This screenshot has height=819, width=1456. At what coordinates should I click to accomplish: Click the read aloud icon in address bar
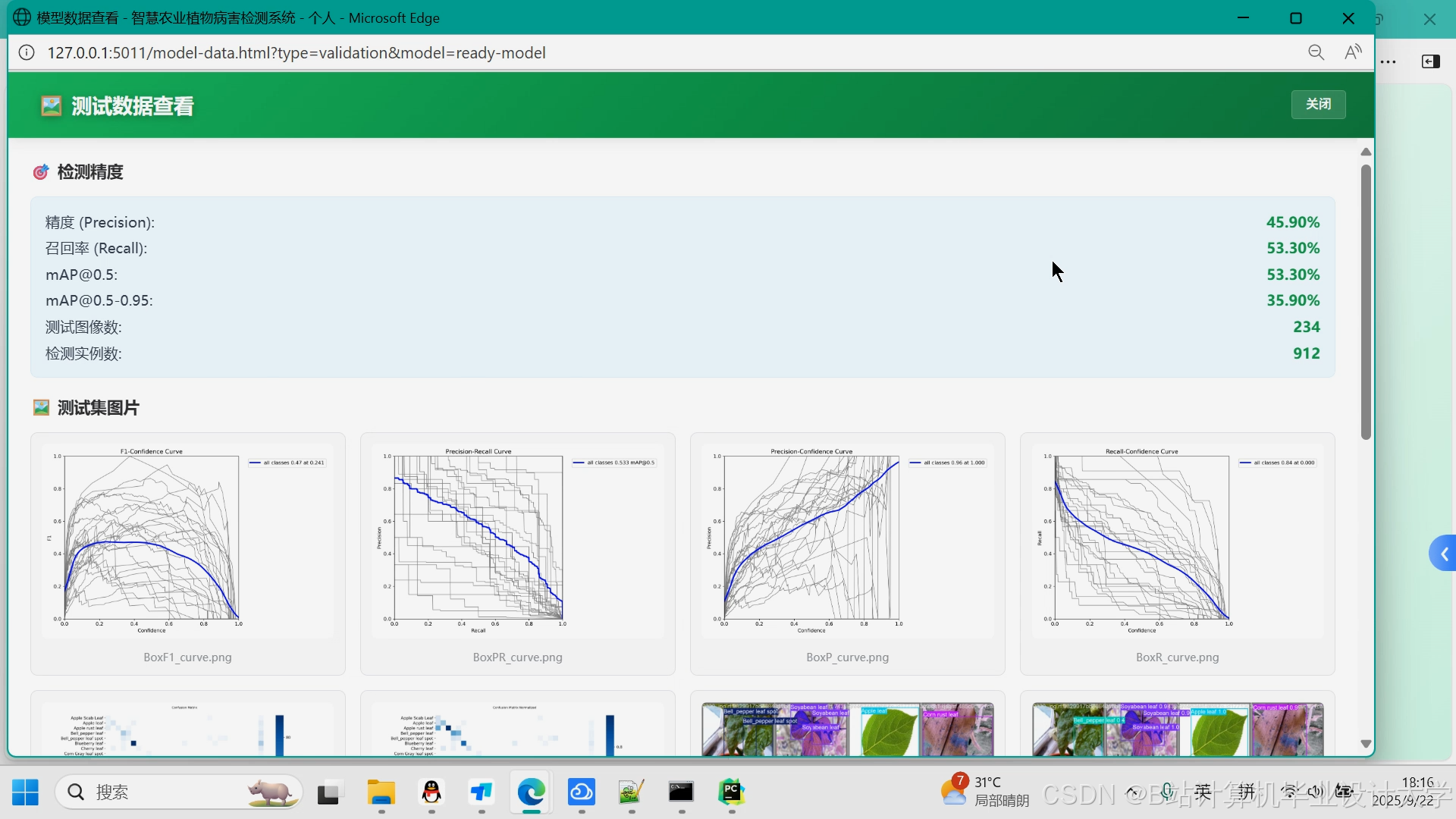pyautogui.click(x=1353, y=52)
